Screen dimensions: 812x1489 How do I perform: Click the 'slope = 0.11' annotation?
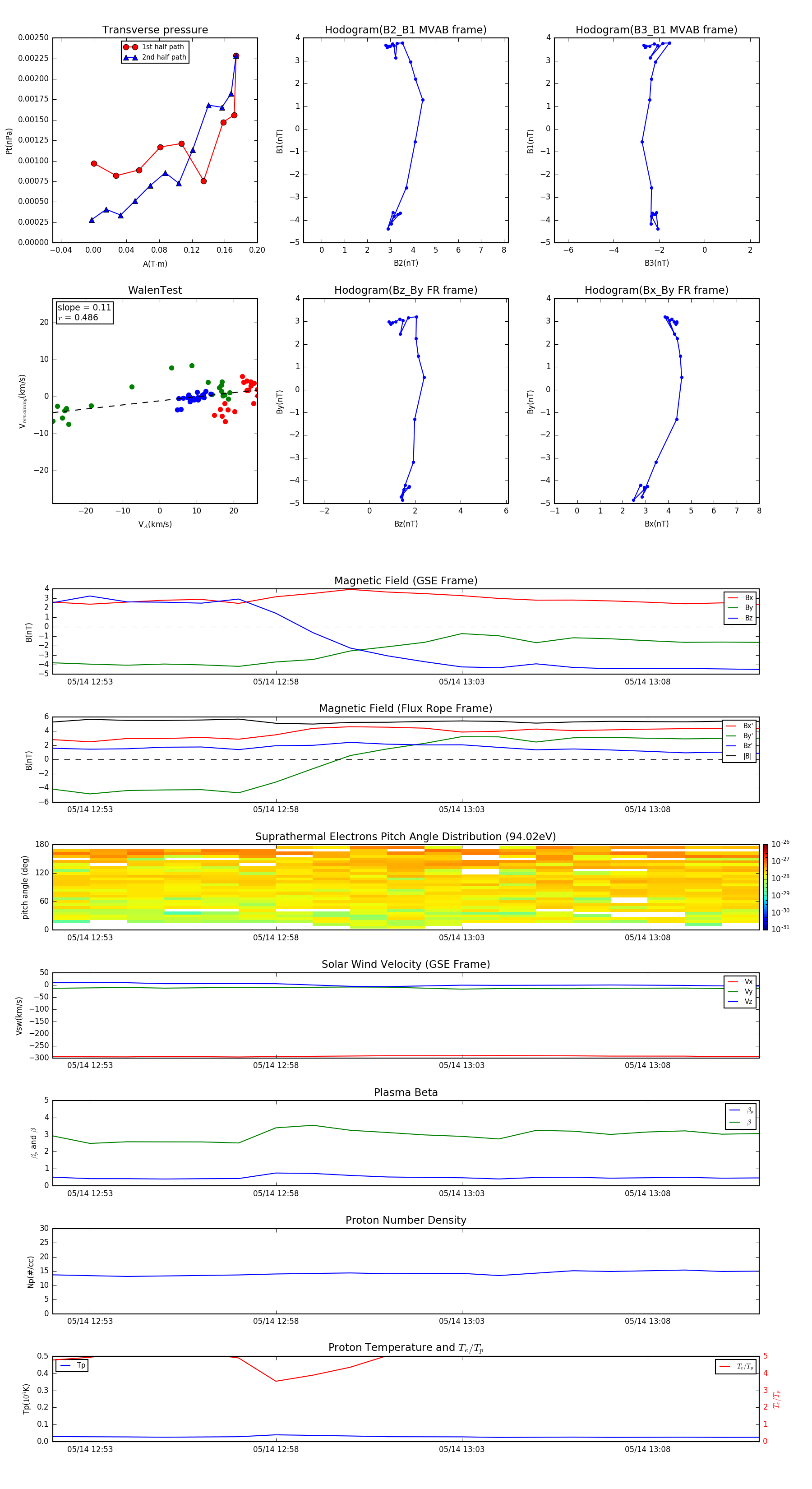(84, 308)
